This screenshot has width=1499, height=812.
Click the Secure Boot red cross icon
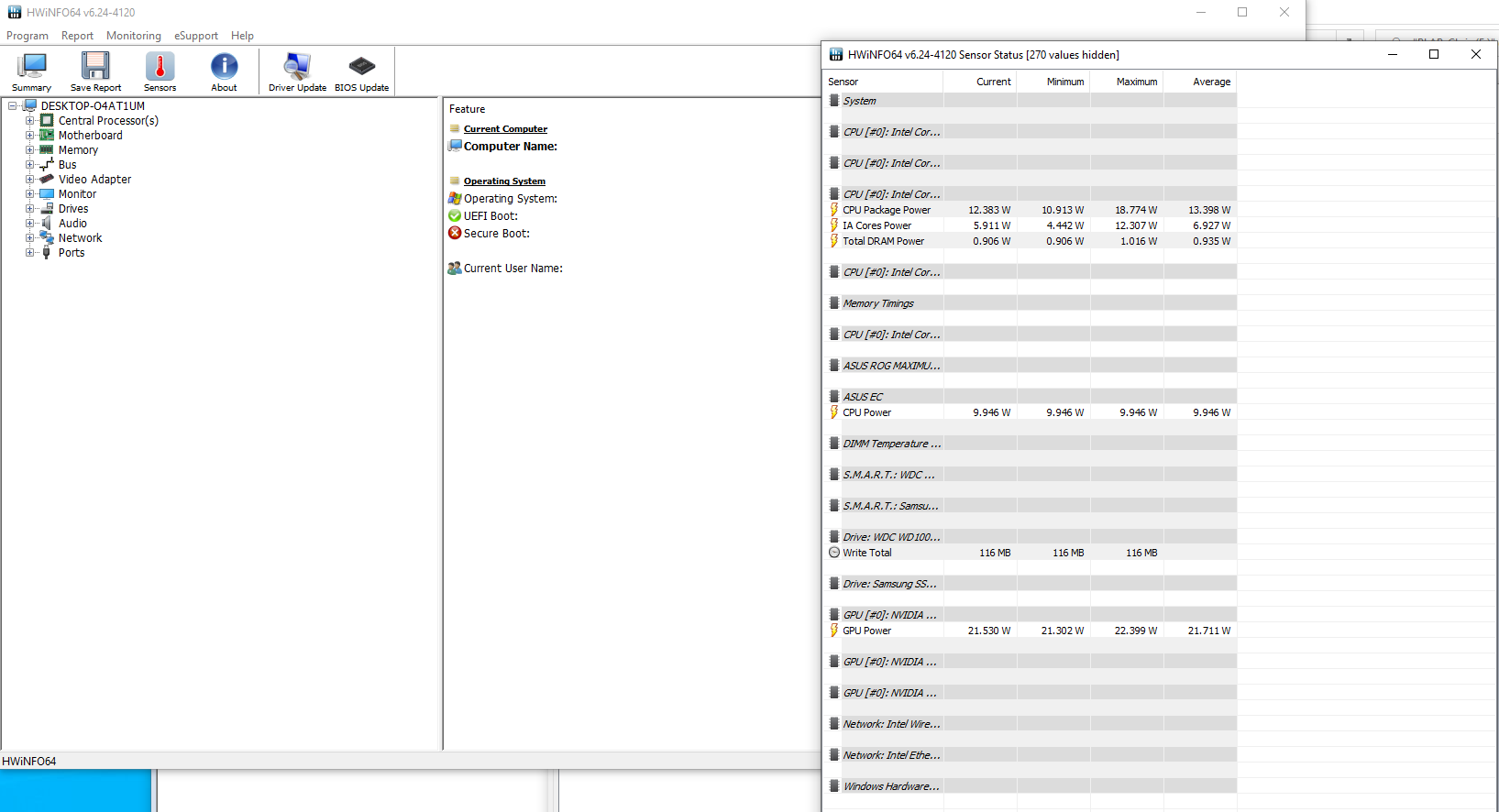click(x=455, y=233)
